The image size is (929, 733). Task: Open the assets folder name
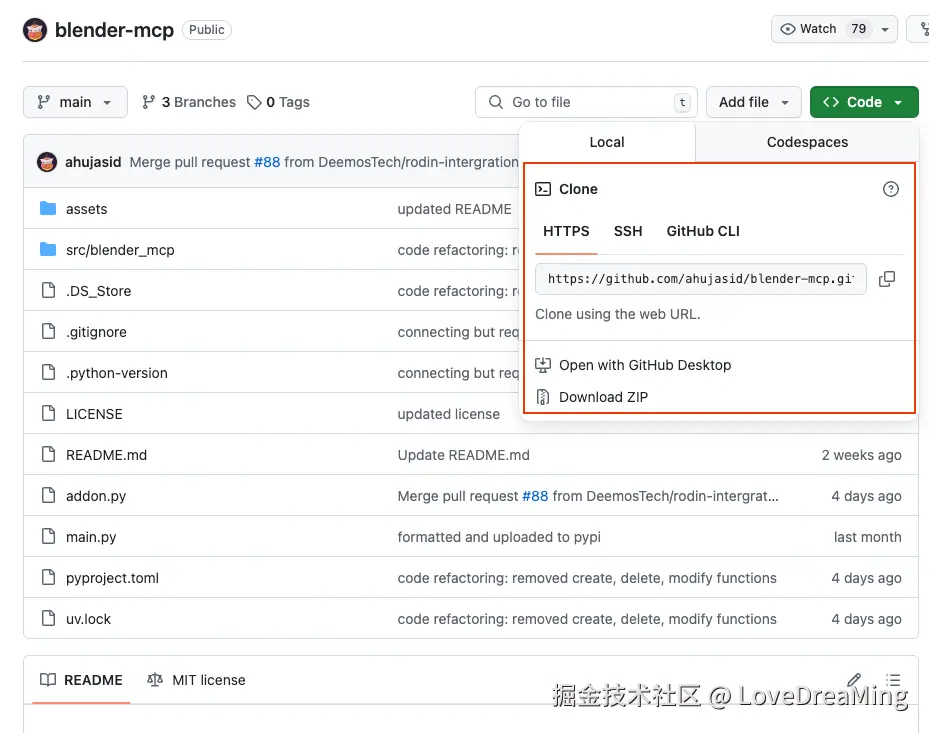87,209
